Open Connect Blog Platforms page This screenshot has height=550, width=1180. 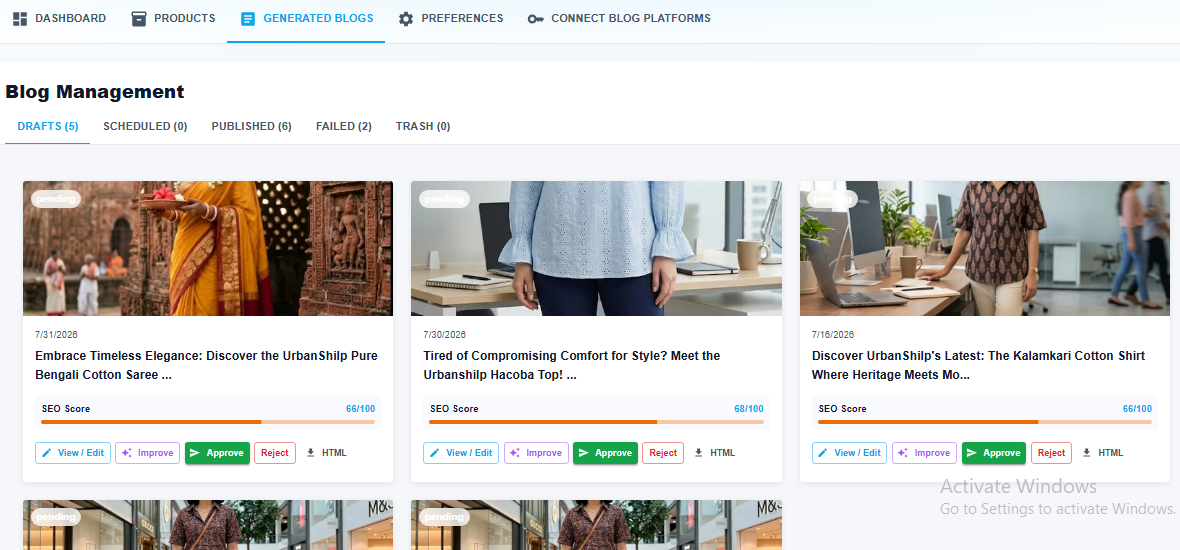tap(619, 19)
